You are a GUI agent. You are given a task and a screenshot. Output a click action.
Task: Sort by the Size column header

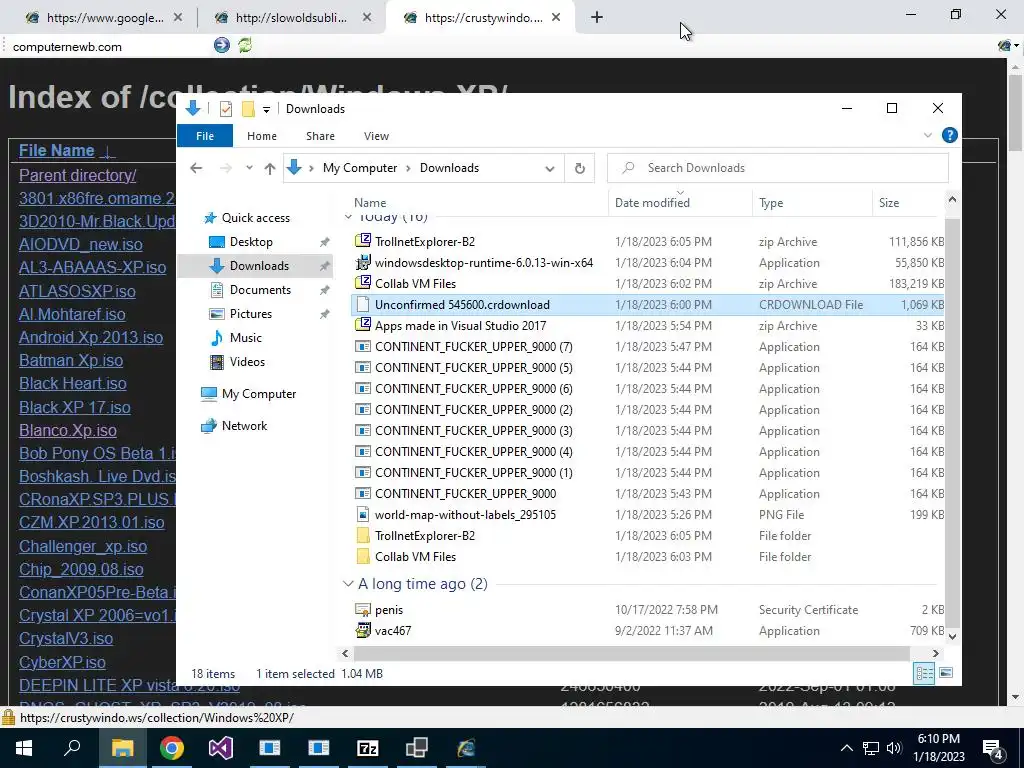[x=889, y=202]
